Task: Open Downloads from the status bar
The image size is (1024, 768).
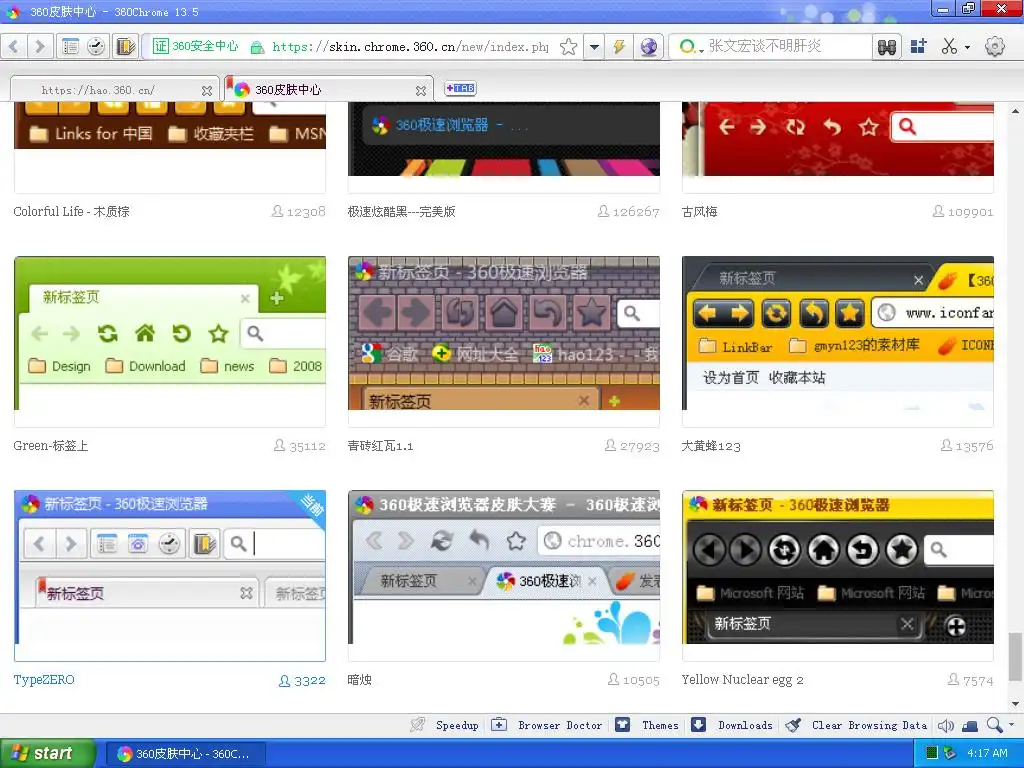Action: tap(745, 725)
